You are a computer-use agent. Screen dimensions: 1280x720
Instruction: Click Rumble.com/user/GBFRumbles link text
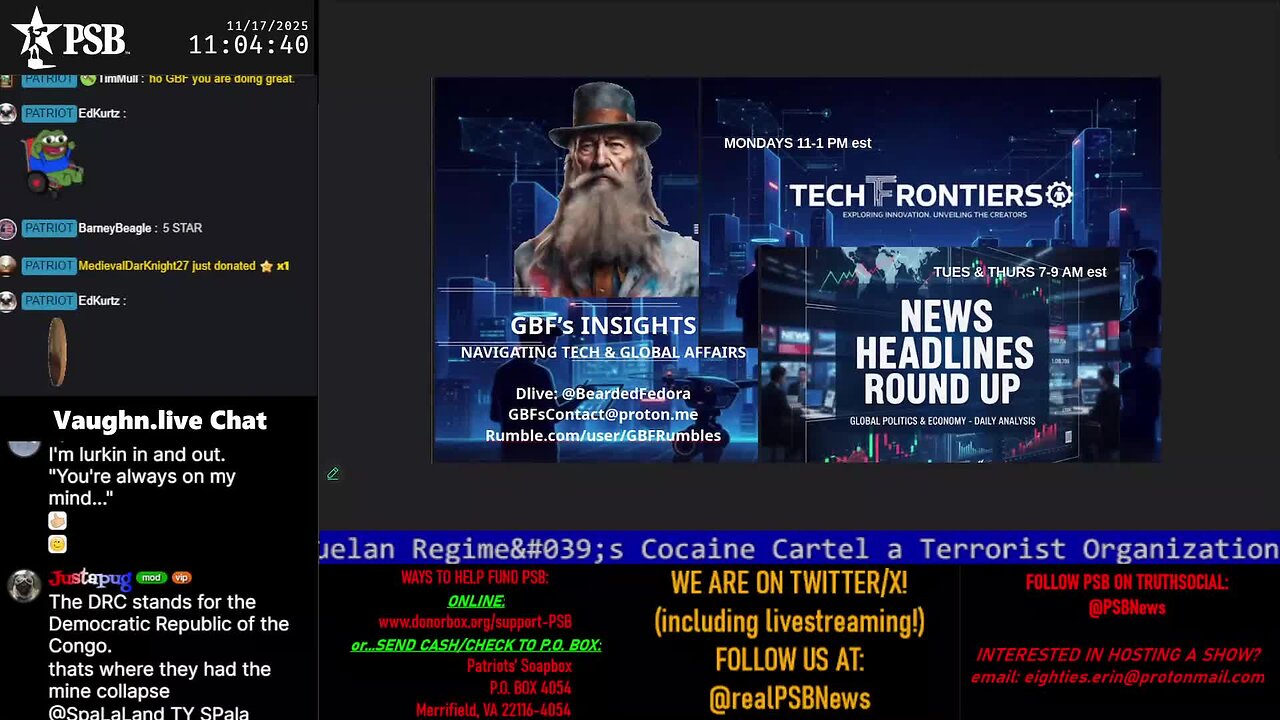pos(603,435)
